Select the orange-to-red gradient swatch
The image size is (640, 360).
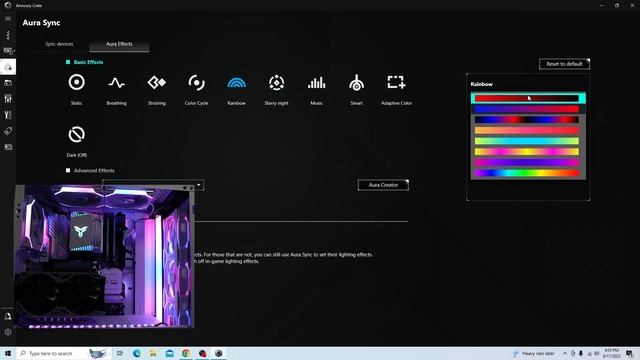pos(527,130)
